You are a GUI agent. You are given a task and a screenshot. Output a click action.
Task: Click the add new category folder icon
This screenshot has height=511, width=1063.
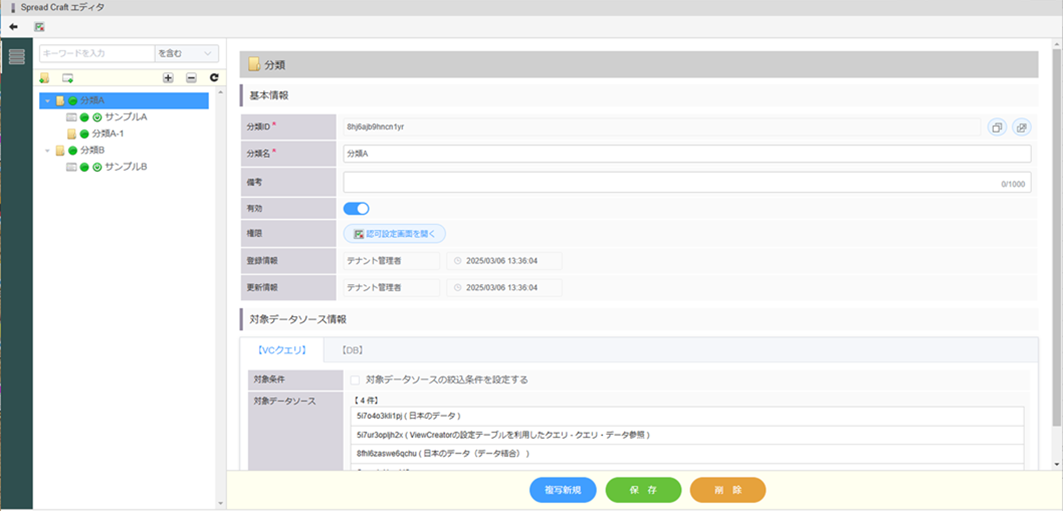pos(44,78)
